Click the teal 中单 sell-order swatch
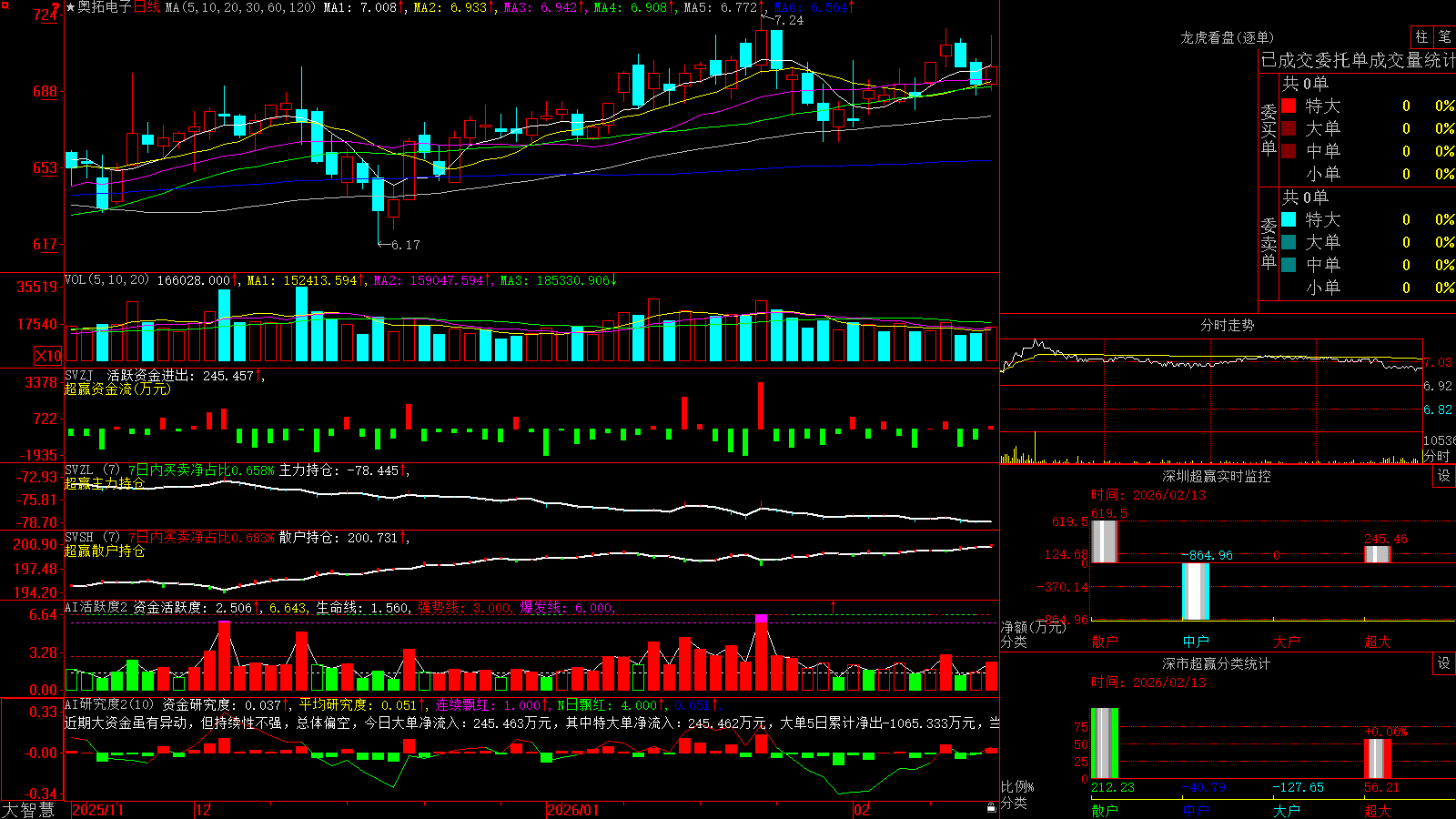The image size is (1456, 819). (1289, 264)
